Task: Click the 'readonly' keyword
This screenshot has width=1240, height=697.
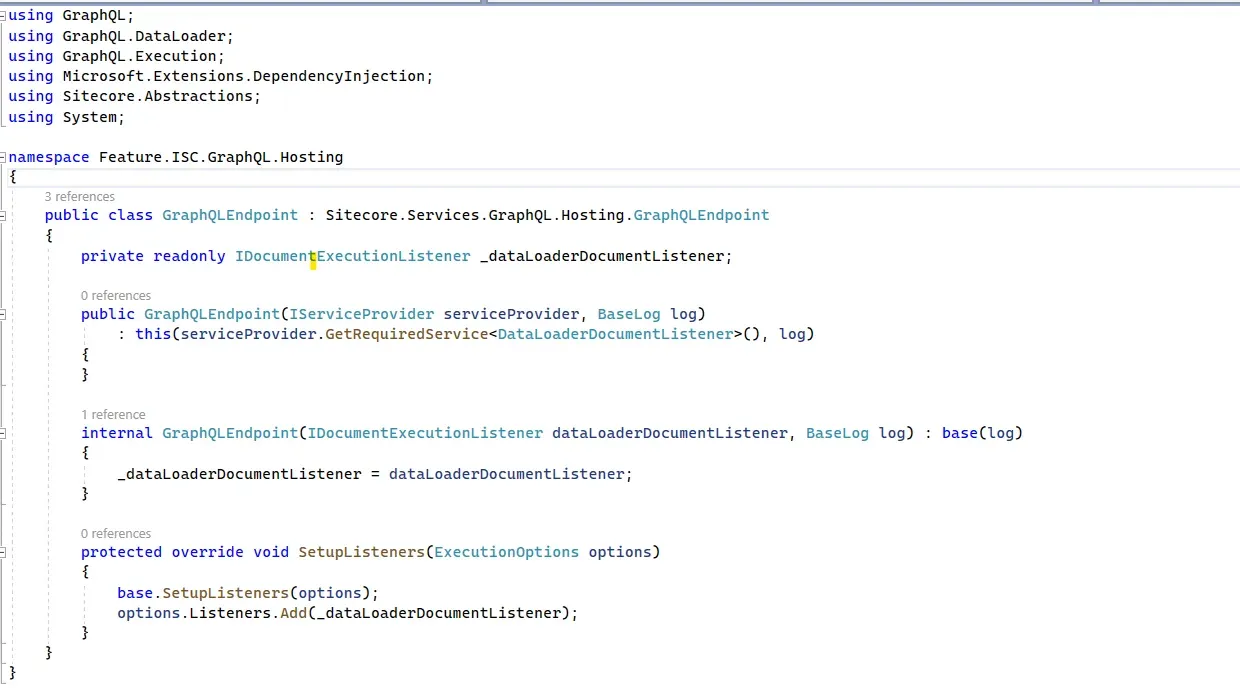Action: pos(189,256)
